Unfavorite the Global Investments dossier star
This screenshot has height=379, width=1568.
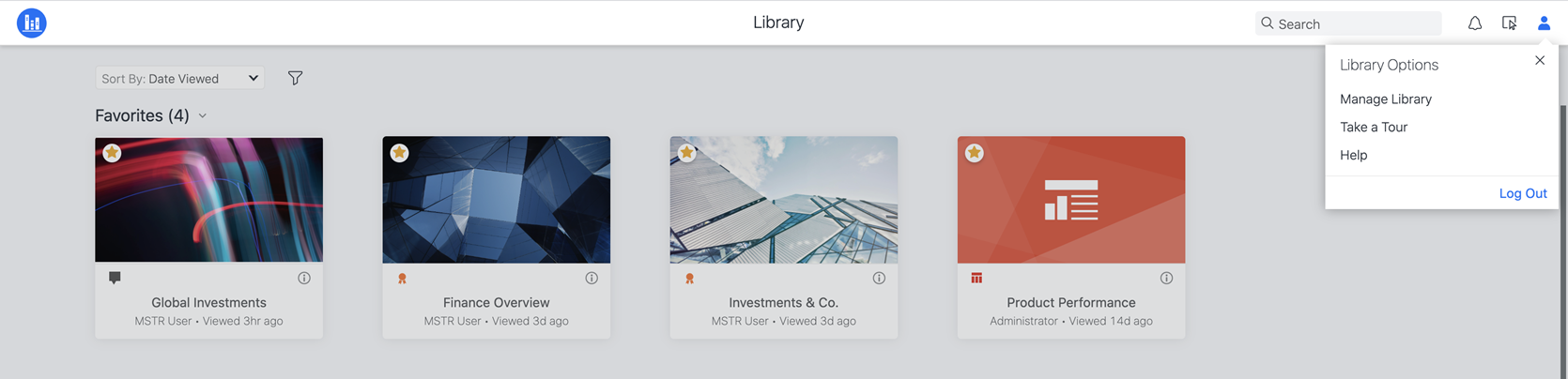coord(112,152)
